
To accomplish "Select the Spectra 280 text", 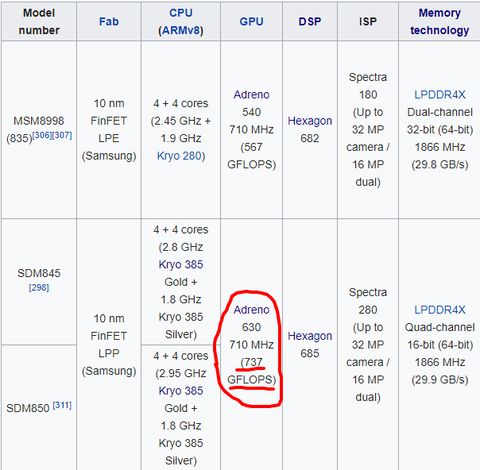I will (x=368, y=301).
